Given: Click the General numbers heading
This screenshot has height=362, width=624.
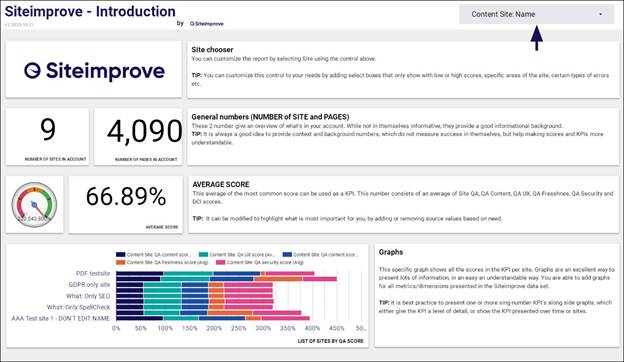Looking at the screenshot, I should pyautogui.click(x=270, y=117).
